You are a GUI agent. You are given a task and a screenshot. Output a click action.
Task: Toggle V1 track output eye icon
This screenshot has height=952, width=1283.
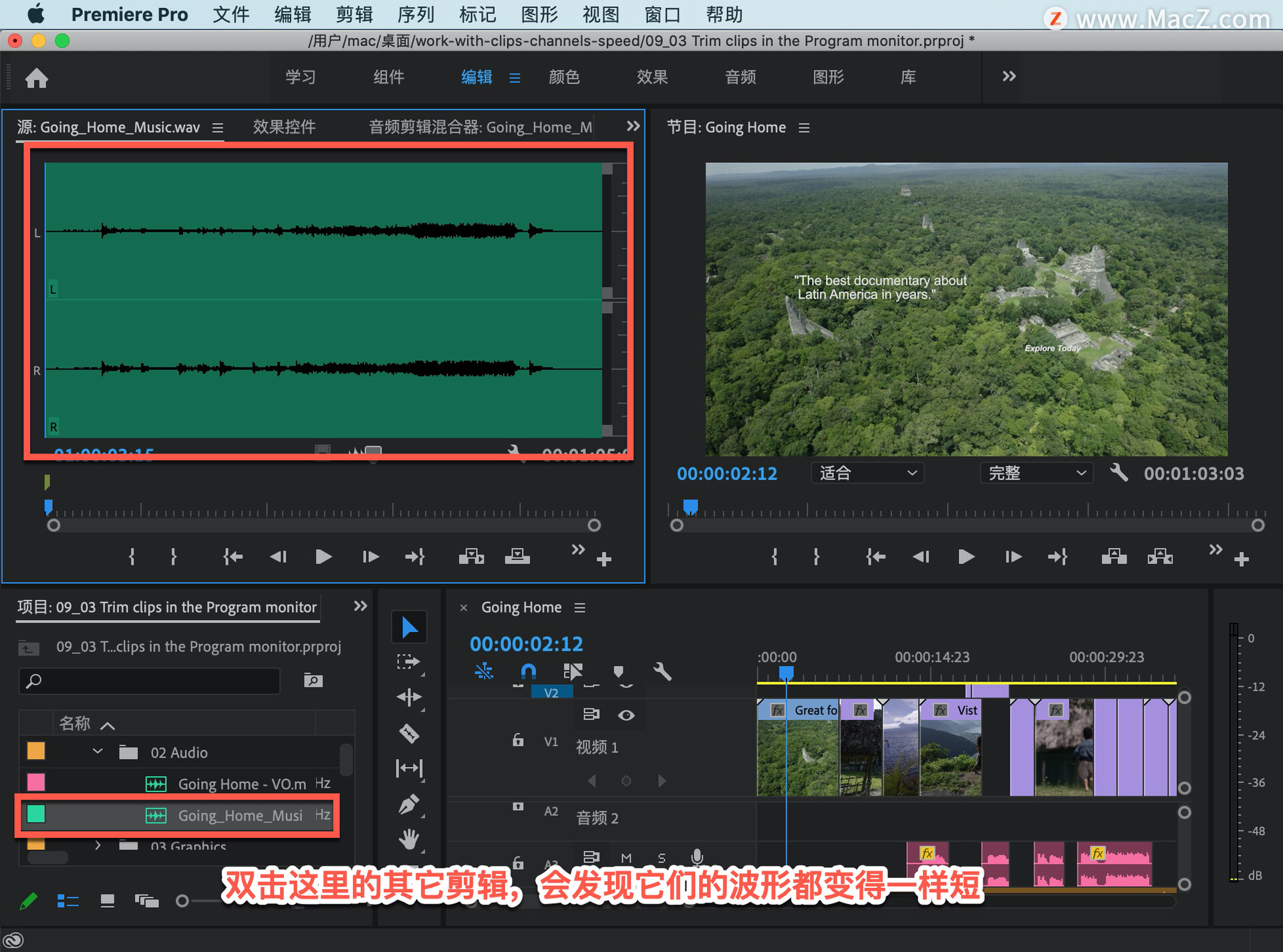(626, 715)
